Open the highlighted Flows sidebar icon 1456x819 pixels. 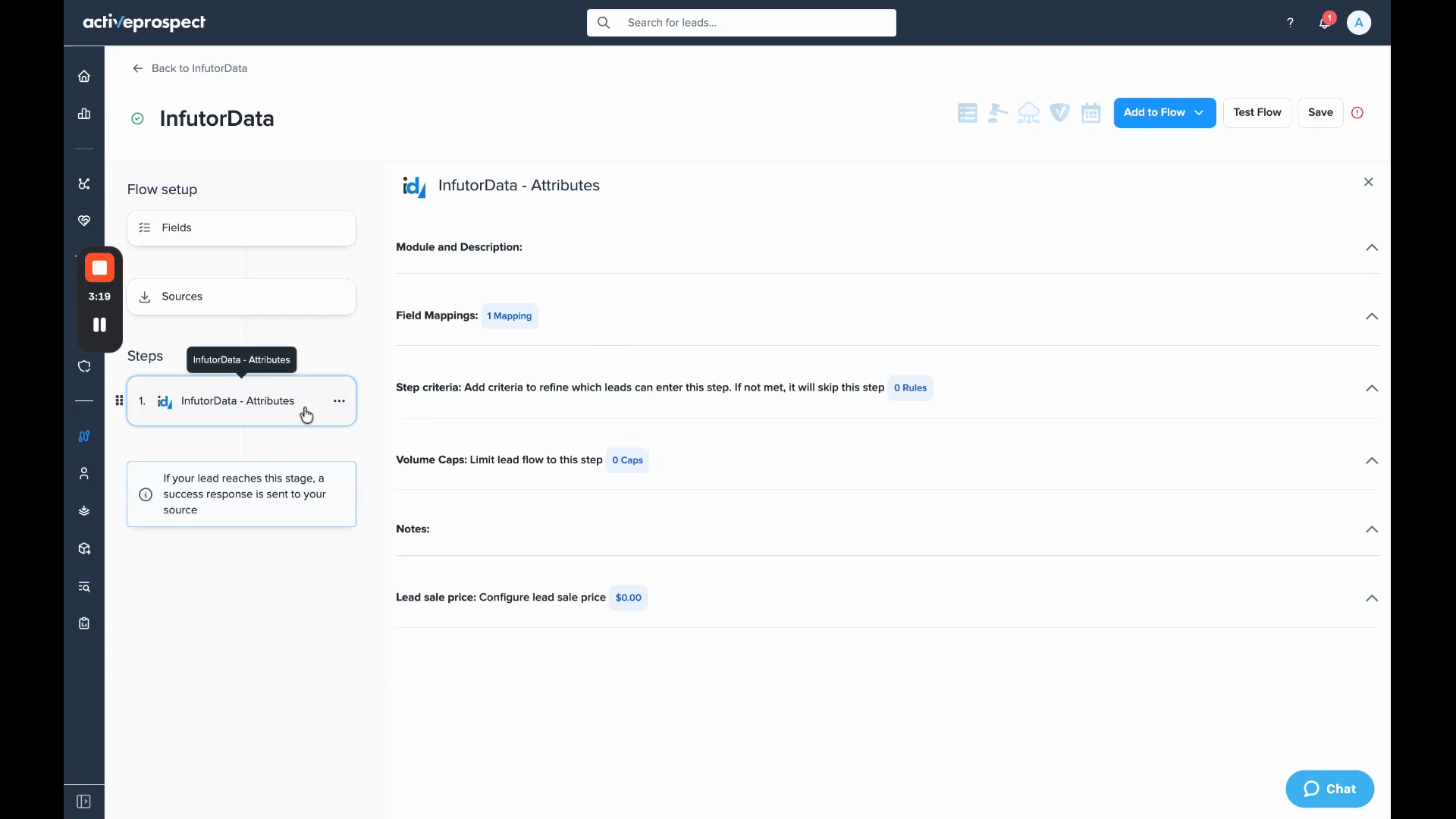[x=84, y=436]
